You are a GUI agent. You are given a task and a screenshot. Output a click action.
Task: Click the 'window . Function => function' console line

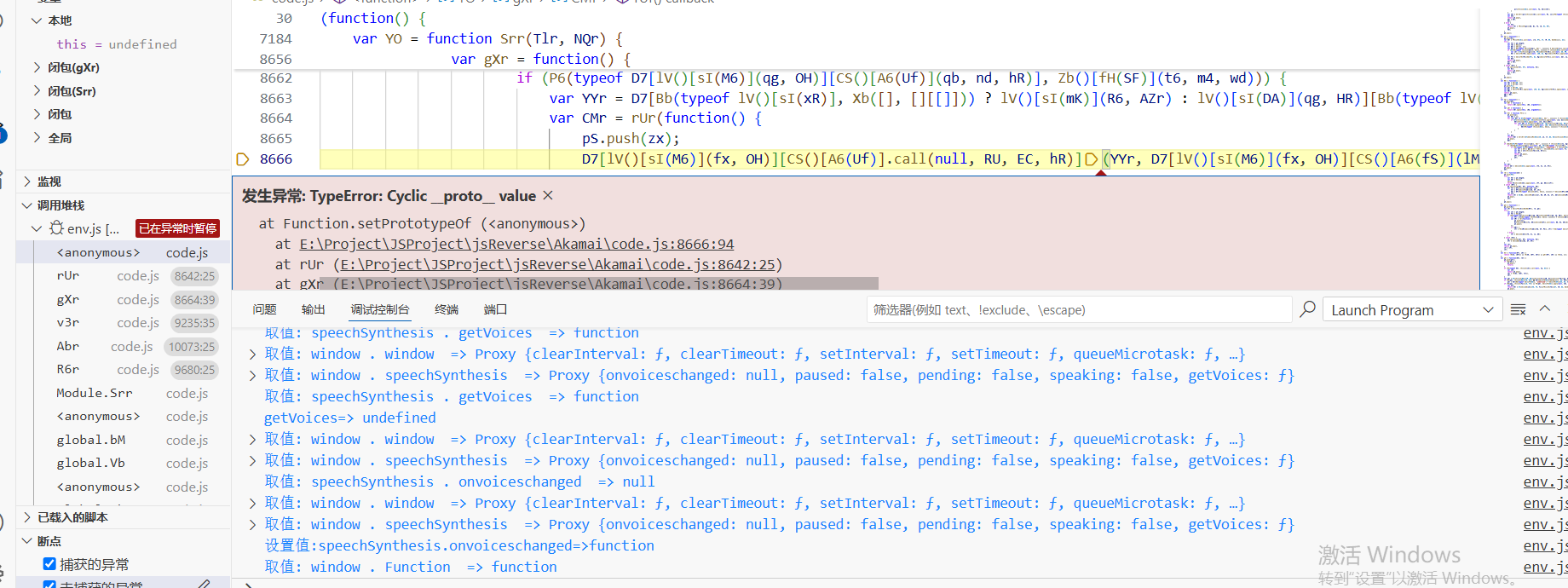tap(410, 567)
